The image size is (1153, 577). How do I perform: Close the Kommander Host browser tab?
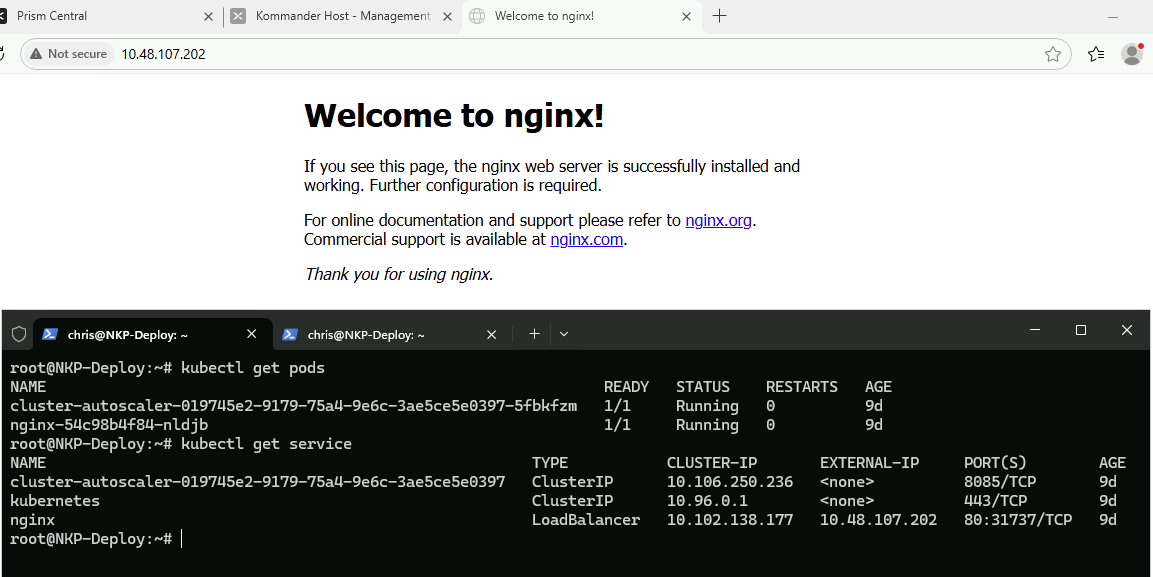point(447,16)
